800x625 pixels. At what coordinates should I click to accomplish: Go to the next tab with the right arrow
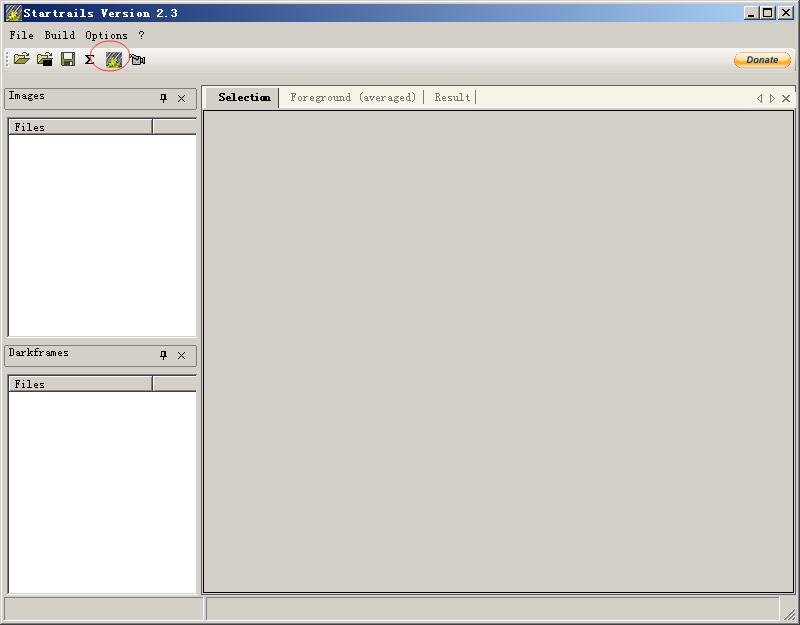pos(772,98)
